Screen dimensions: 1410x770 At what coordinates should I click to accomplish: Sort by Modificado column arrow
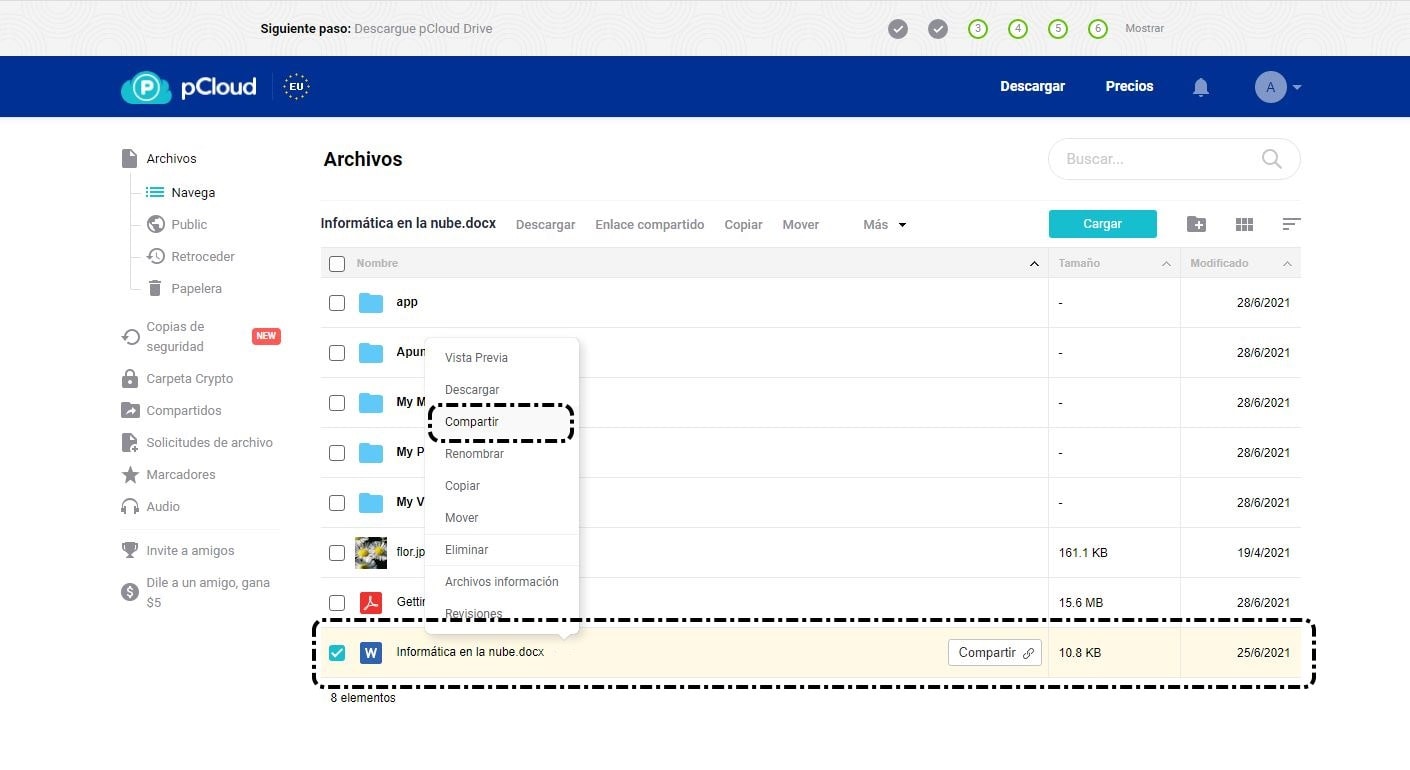[1287, 264]
